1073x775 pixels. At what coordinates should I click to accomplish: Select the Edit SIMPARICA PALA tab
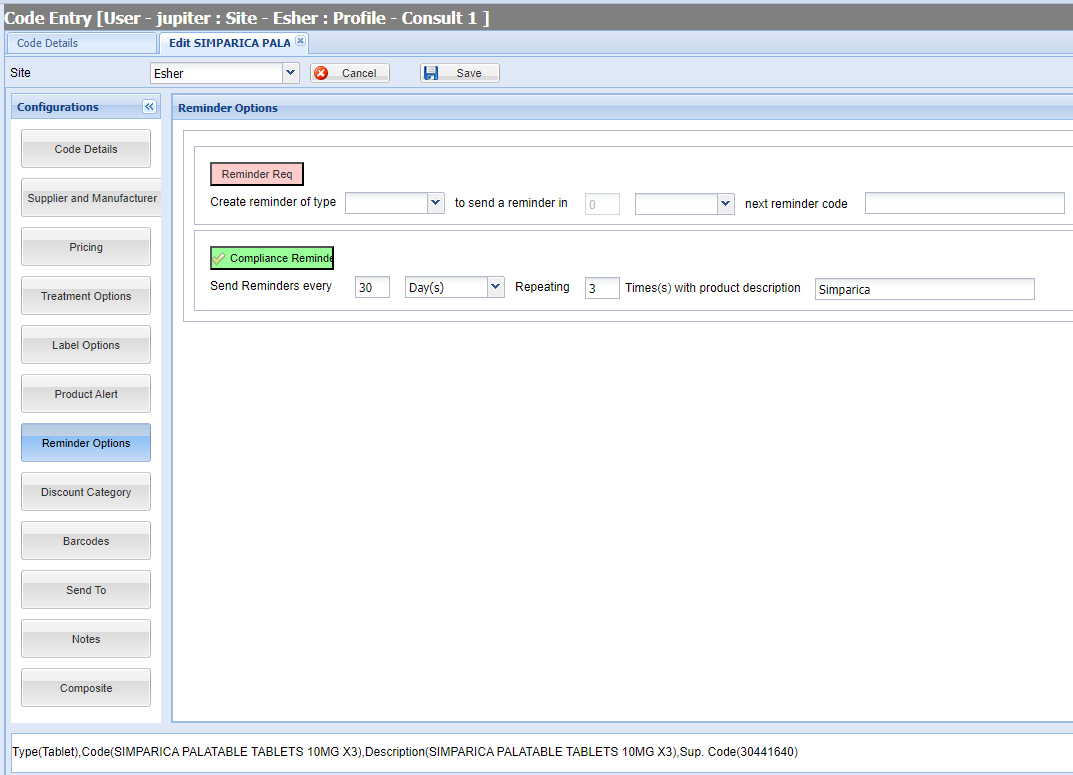coord(230,43)
